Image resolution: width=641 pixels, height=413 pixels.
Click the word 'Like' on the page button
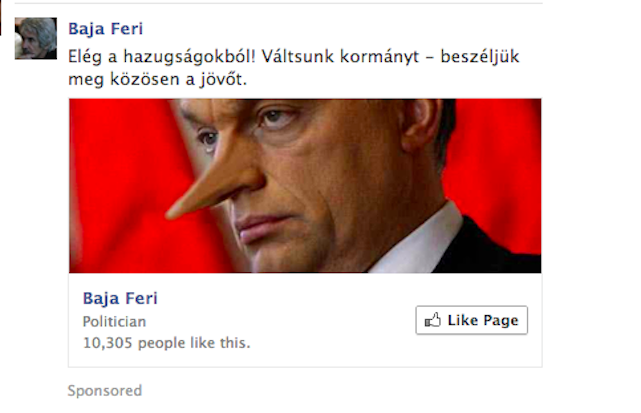click(463, 320)
